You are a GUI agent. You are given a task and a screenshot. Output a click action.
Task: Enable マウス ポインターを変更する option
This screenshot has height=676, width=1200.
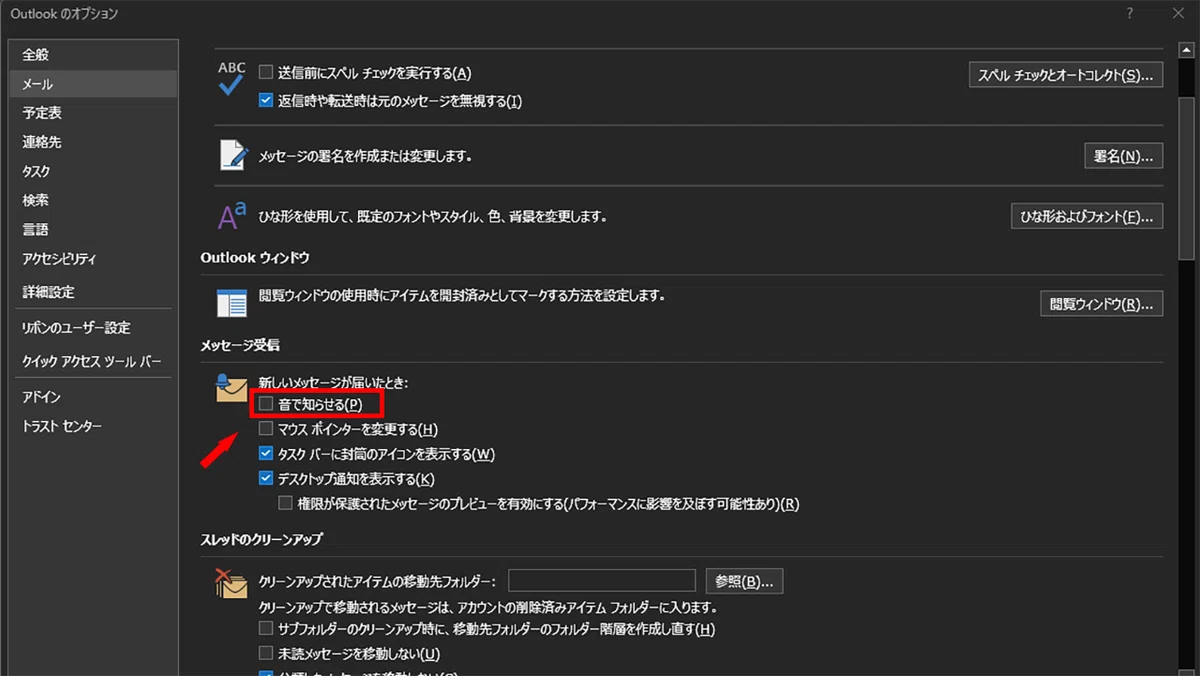coord(266,429)
